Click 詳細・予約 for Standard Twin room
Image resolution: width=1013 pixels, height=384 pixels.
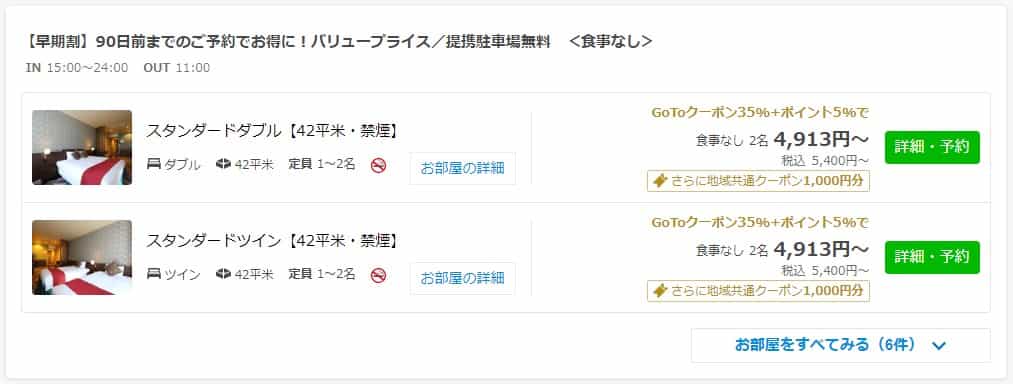pyautogui.click(x=932, y=257)
